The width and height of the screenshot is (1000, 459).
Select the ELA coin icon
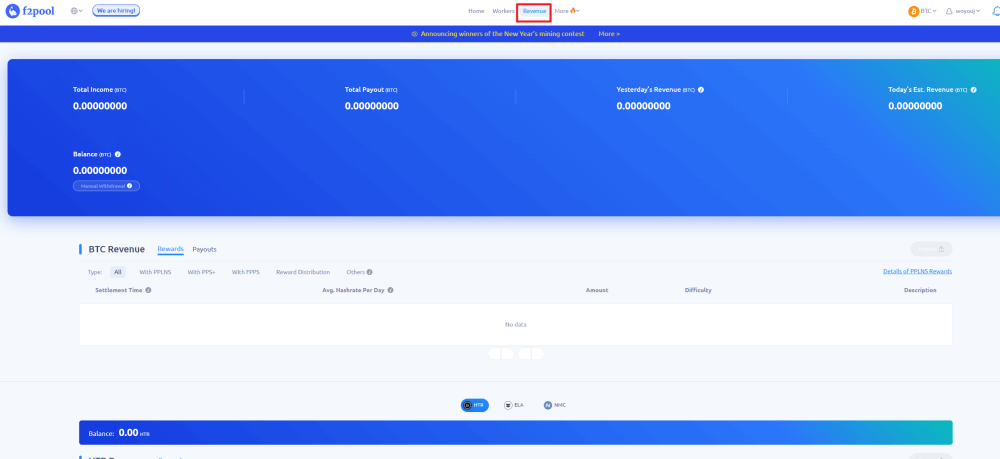[x=514, y=405]
